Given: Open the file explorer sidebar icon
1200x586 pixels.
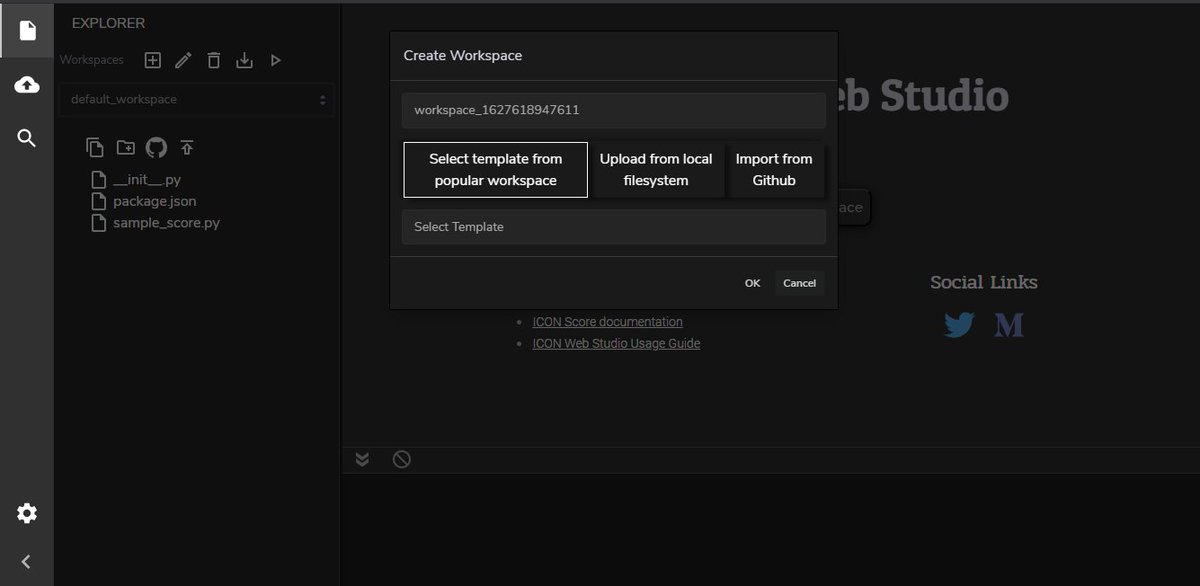Looking at the screenshot, I should (27, 30).
